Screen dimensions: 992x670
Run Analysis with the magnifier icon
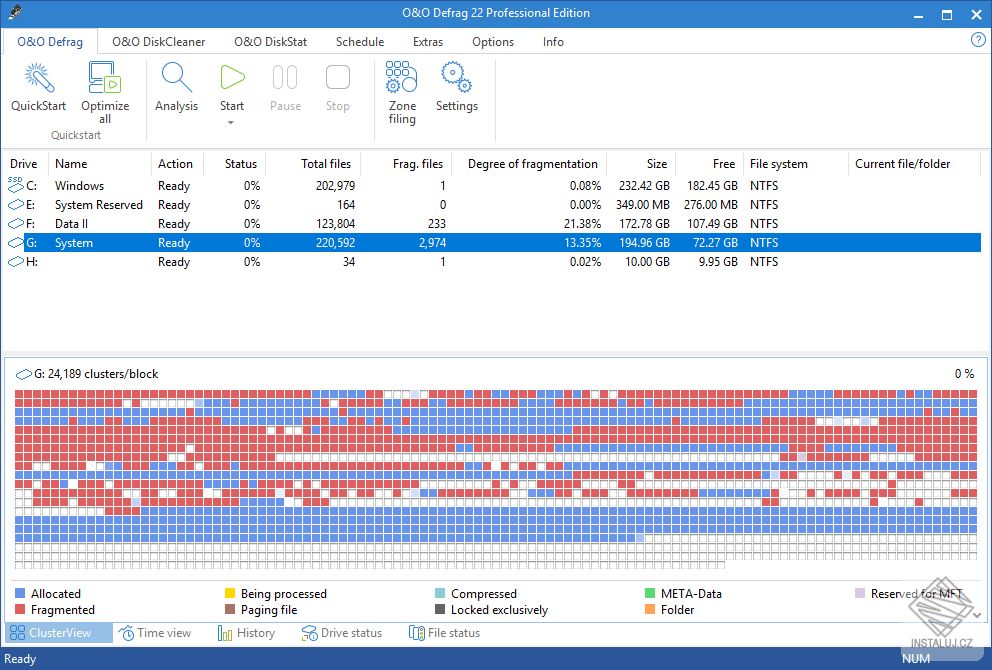point(176,78)
